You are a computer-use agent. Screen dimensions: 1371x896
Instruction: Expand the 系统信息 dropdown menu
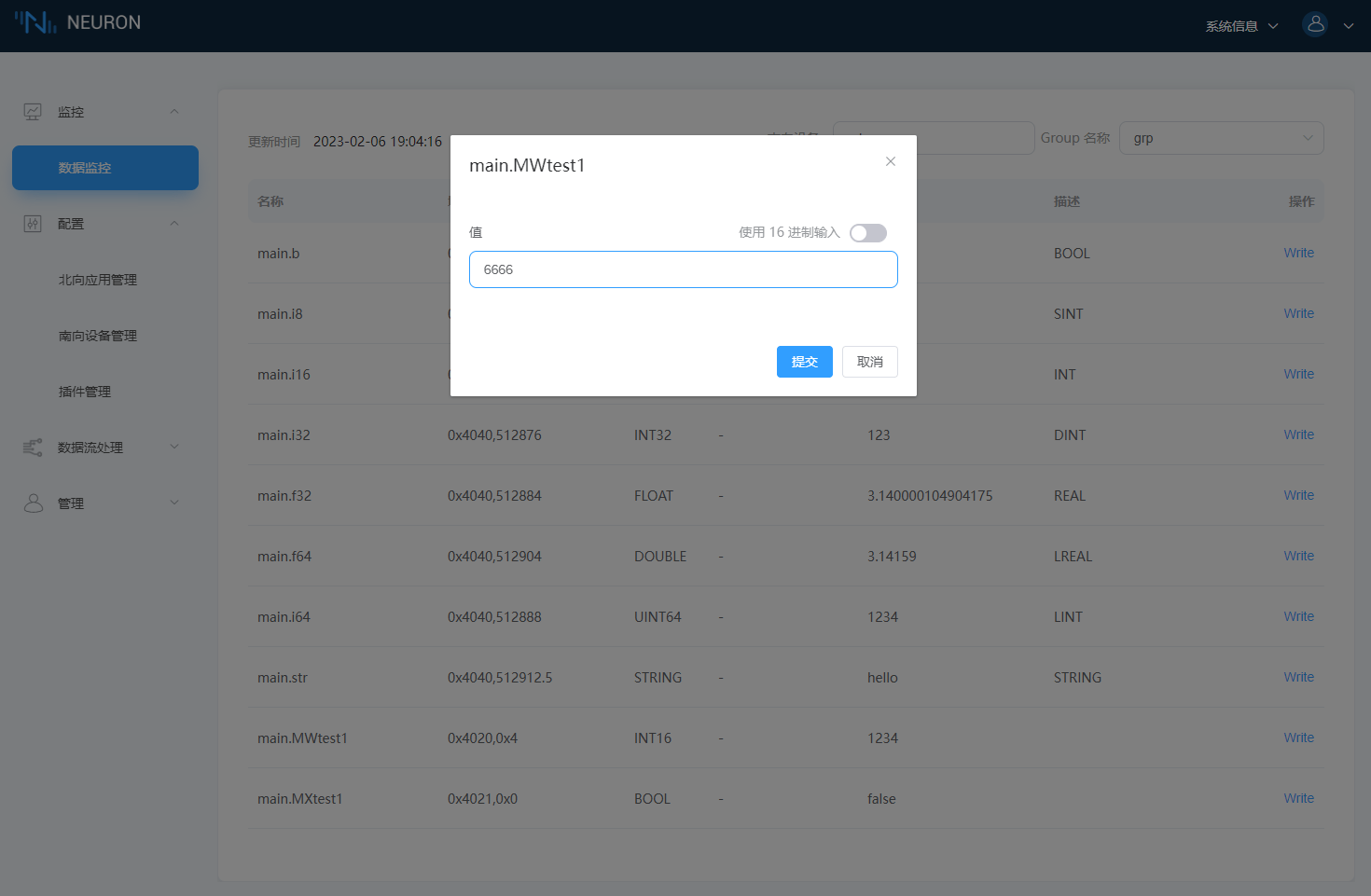[x=1240, y=25]
